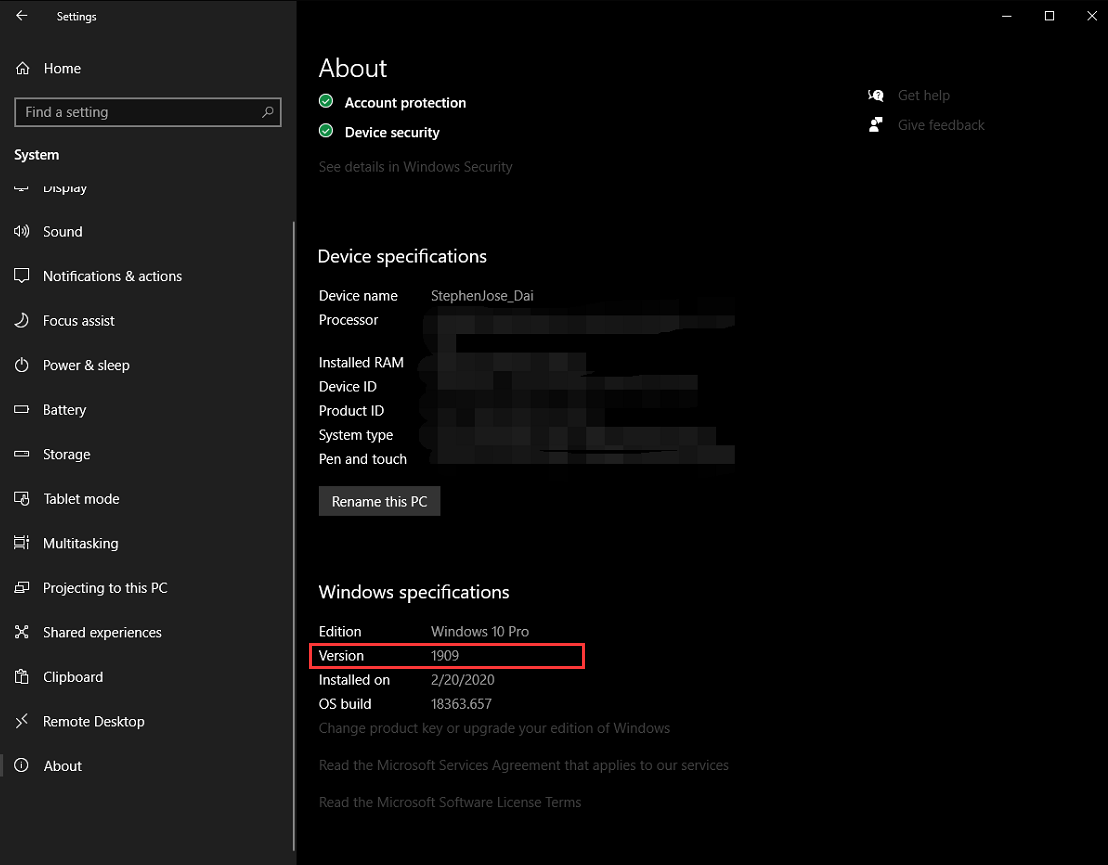Click inside the Find a setting search box

click(x=147, y=112)
